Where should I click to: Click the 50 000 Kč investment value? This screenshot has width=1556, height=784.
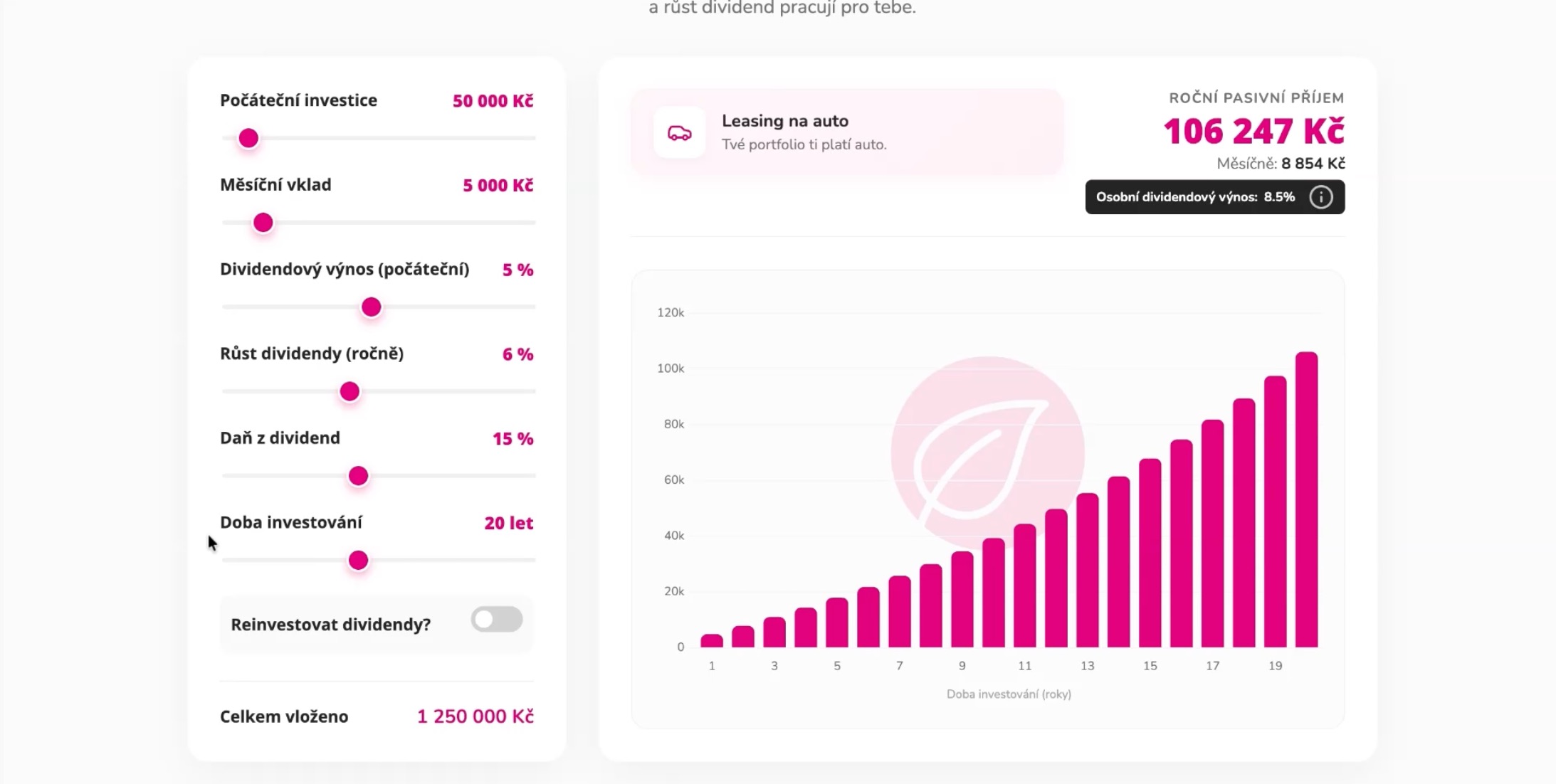tap(493, 101)
